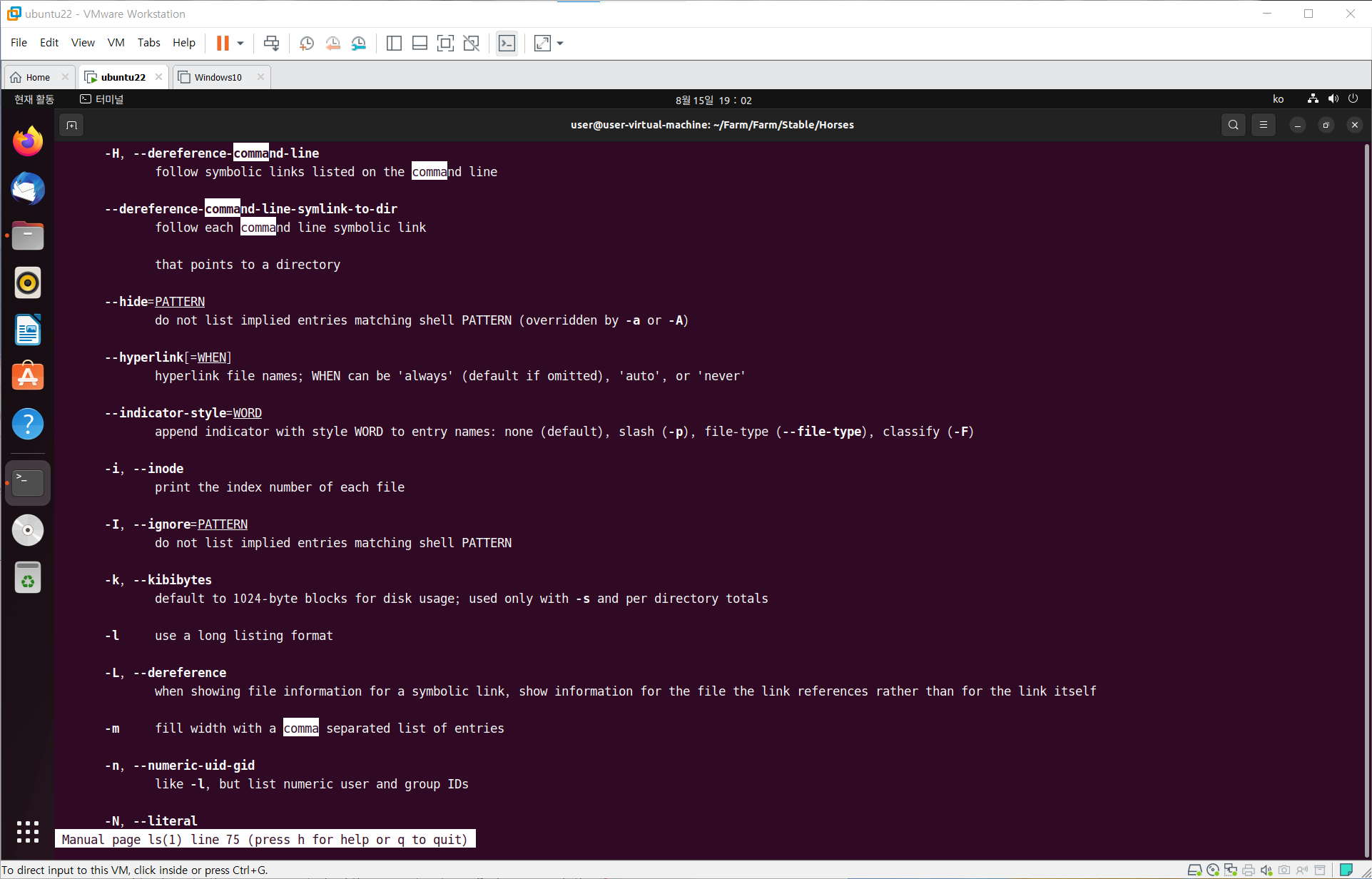
Task: Toggle Unity mode
Action: point(471,44)
